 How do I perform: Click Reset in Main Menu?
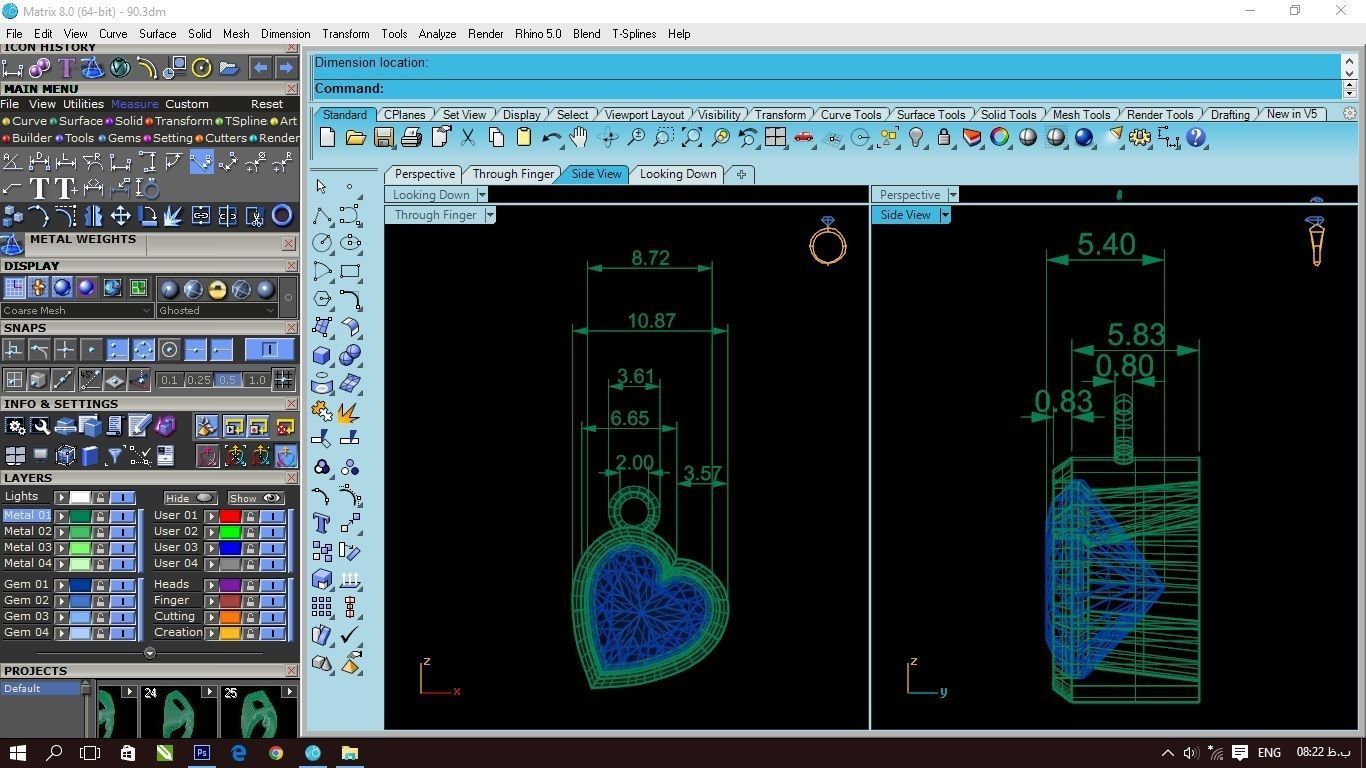point(267,104)
